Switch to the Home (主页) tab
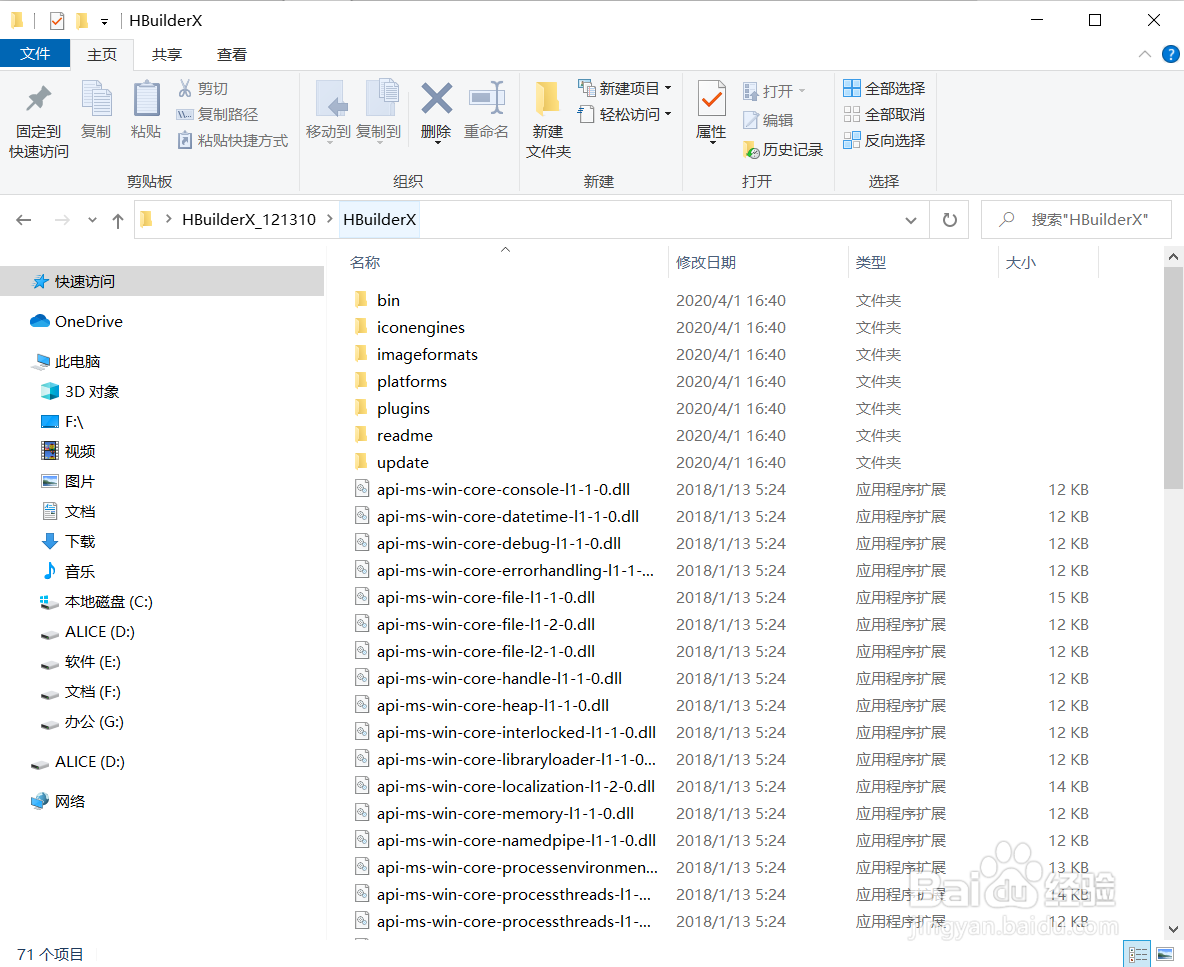This screenshot has width=1184, height=967. click(102, 54)
